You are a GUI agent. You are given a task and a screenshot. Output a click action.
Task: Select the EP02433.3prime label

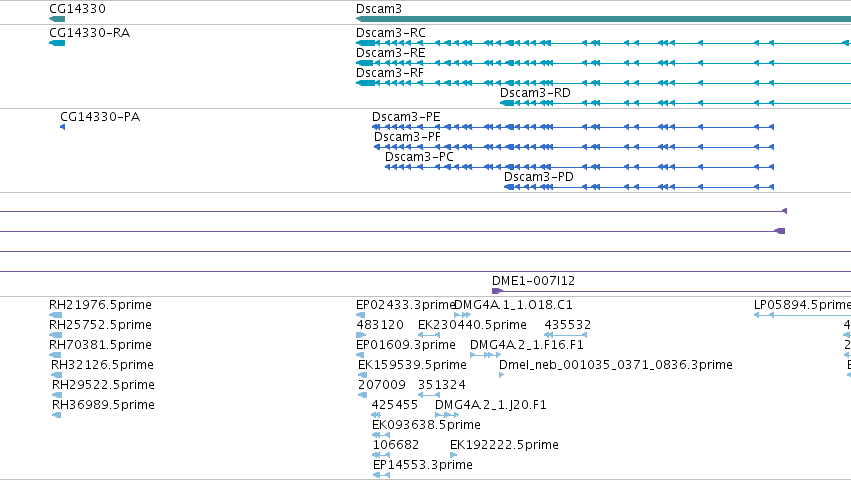pos(405,305)
